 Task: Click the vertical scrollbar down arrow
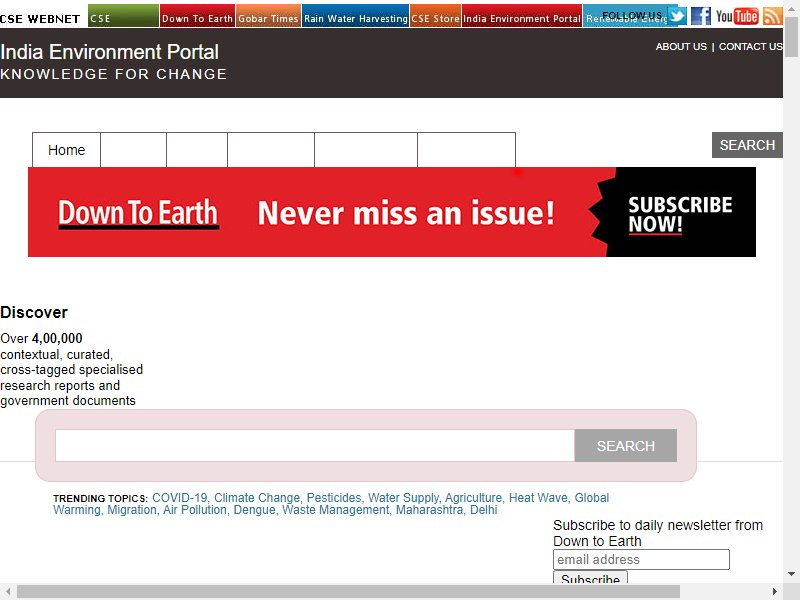click(x=791, y=574)
